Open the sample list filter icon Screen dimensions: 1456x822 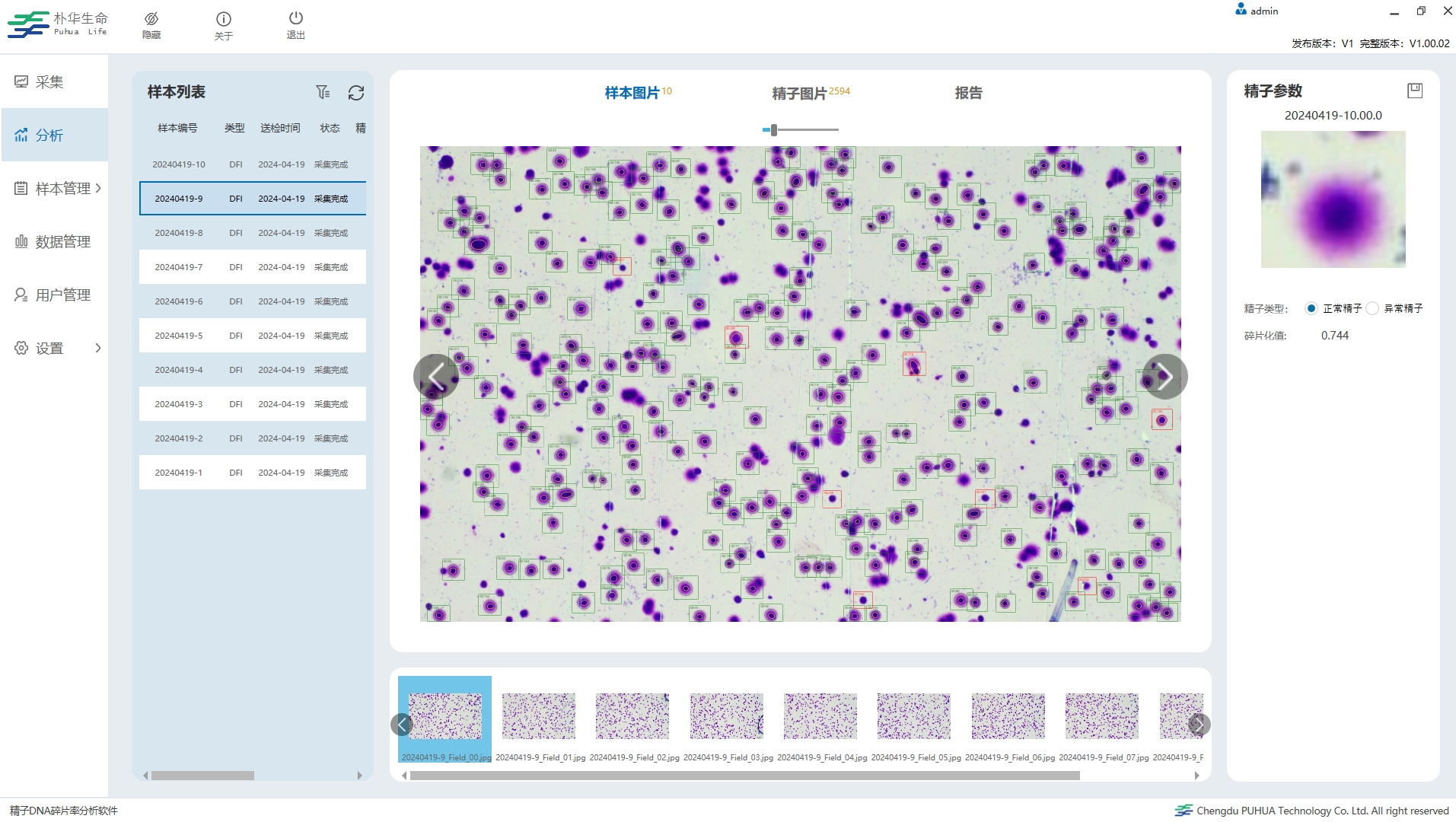tap(323, 92)
